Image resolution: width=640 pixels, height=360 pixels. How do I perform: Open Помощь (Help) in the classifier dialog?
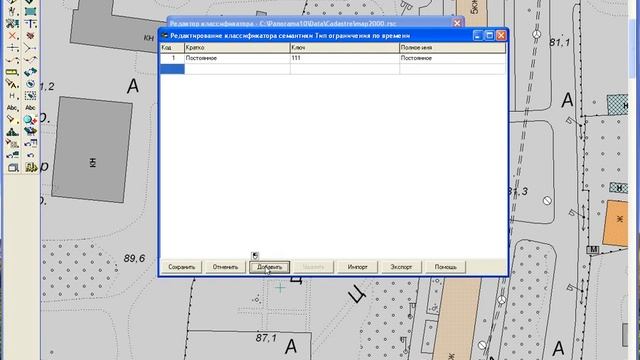point(445,267)
